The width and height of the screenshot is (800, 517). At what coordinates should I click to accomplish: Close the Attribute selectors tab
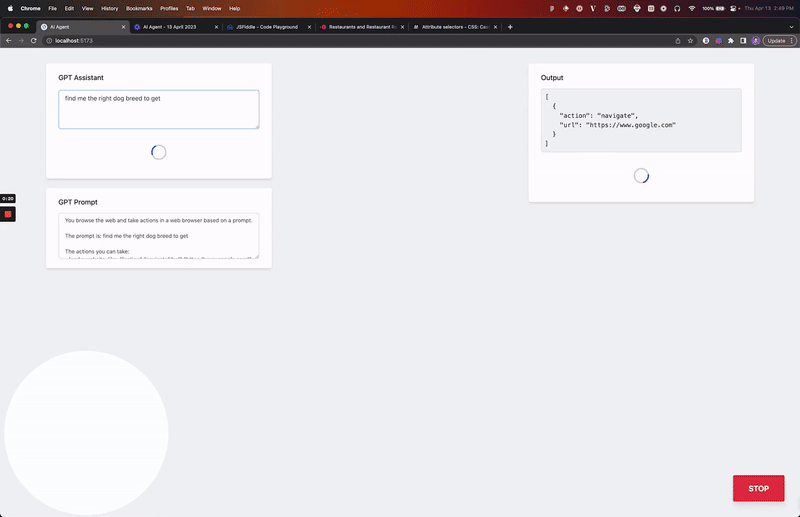click(x=495, y=27)
